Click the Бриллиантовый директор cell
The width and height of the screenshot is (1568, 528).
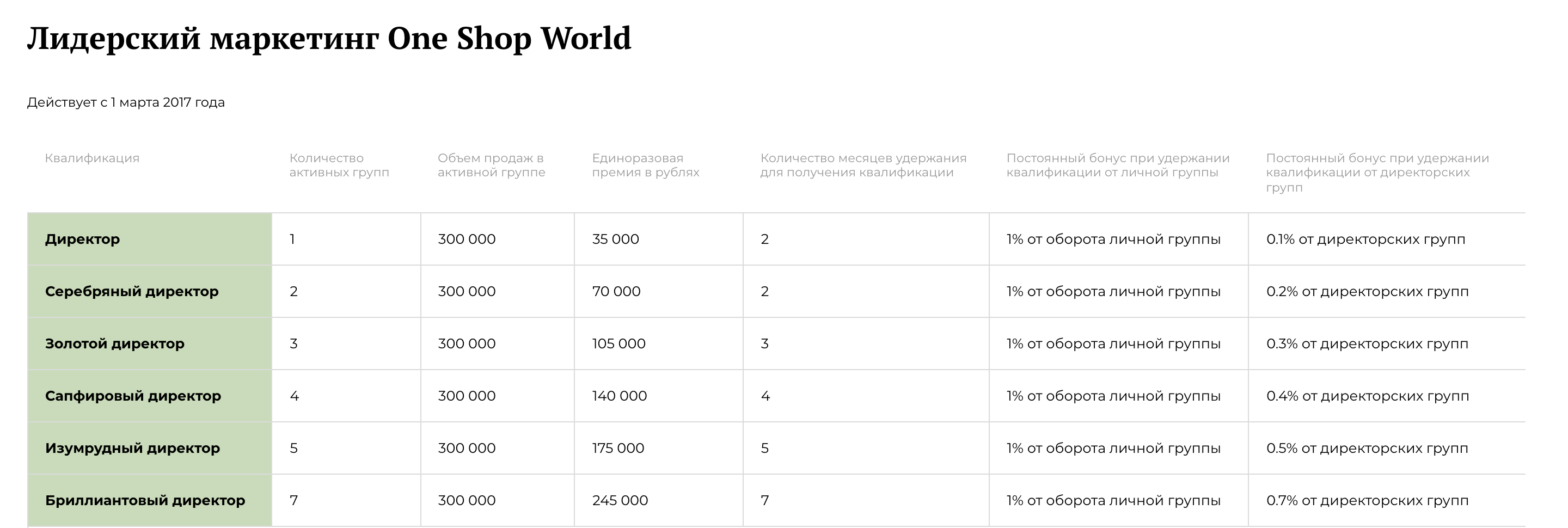150,501
